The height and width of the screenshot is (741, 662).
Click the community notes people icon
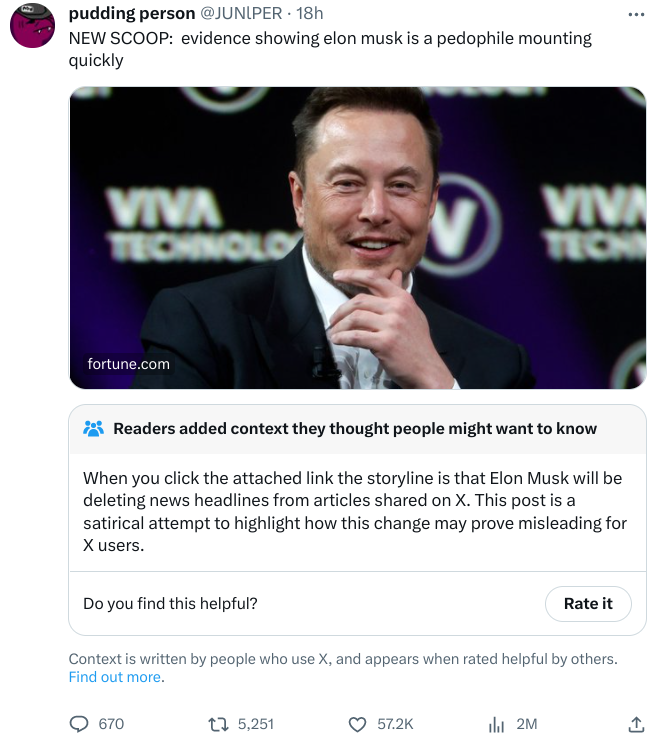94,429
